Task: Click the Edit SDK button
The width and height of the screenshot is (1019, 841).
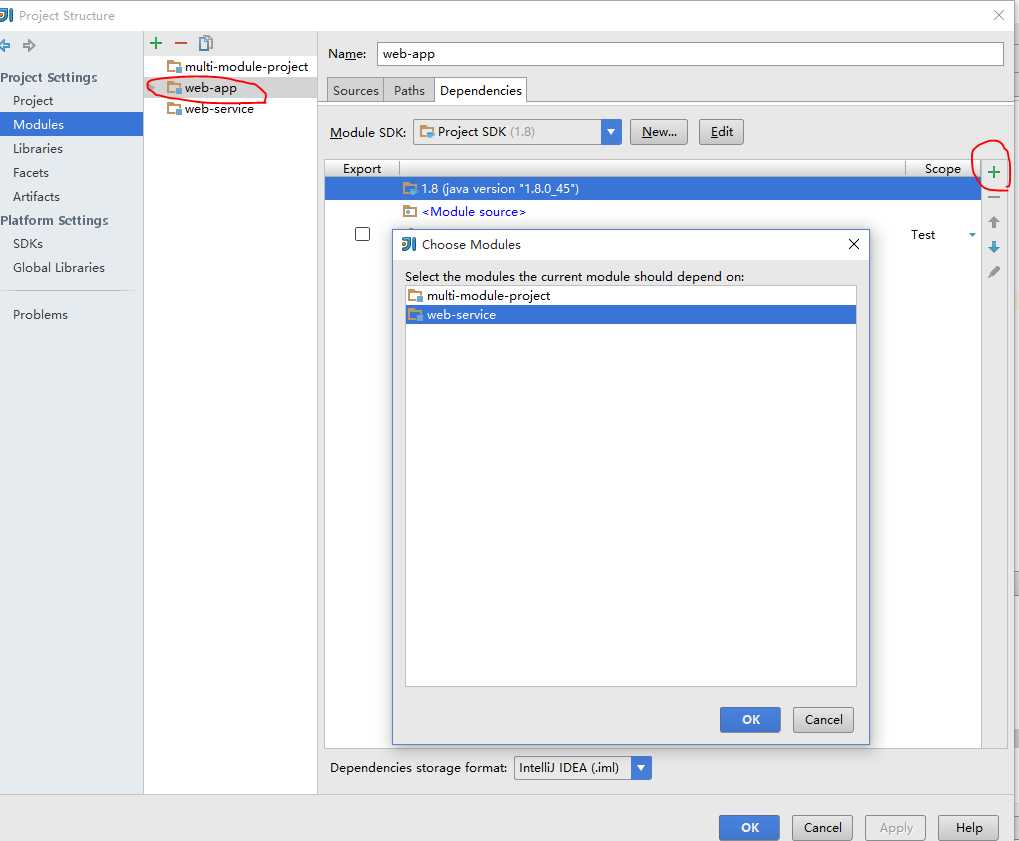Action: [x=721, y=132]
